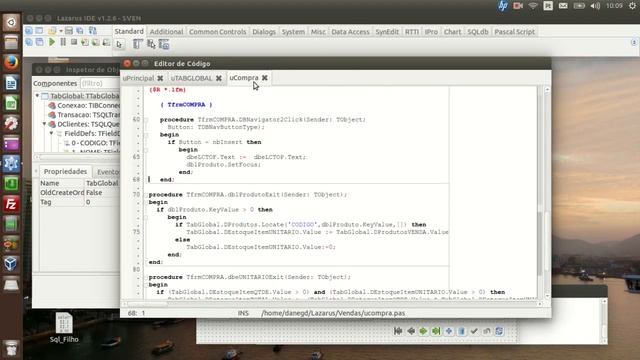Click the DBNavigator Prior record button
The height and width of the screenshot is (360, 640).
click(411, 331)
